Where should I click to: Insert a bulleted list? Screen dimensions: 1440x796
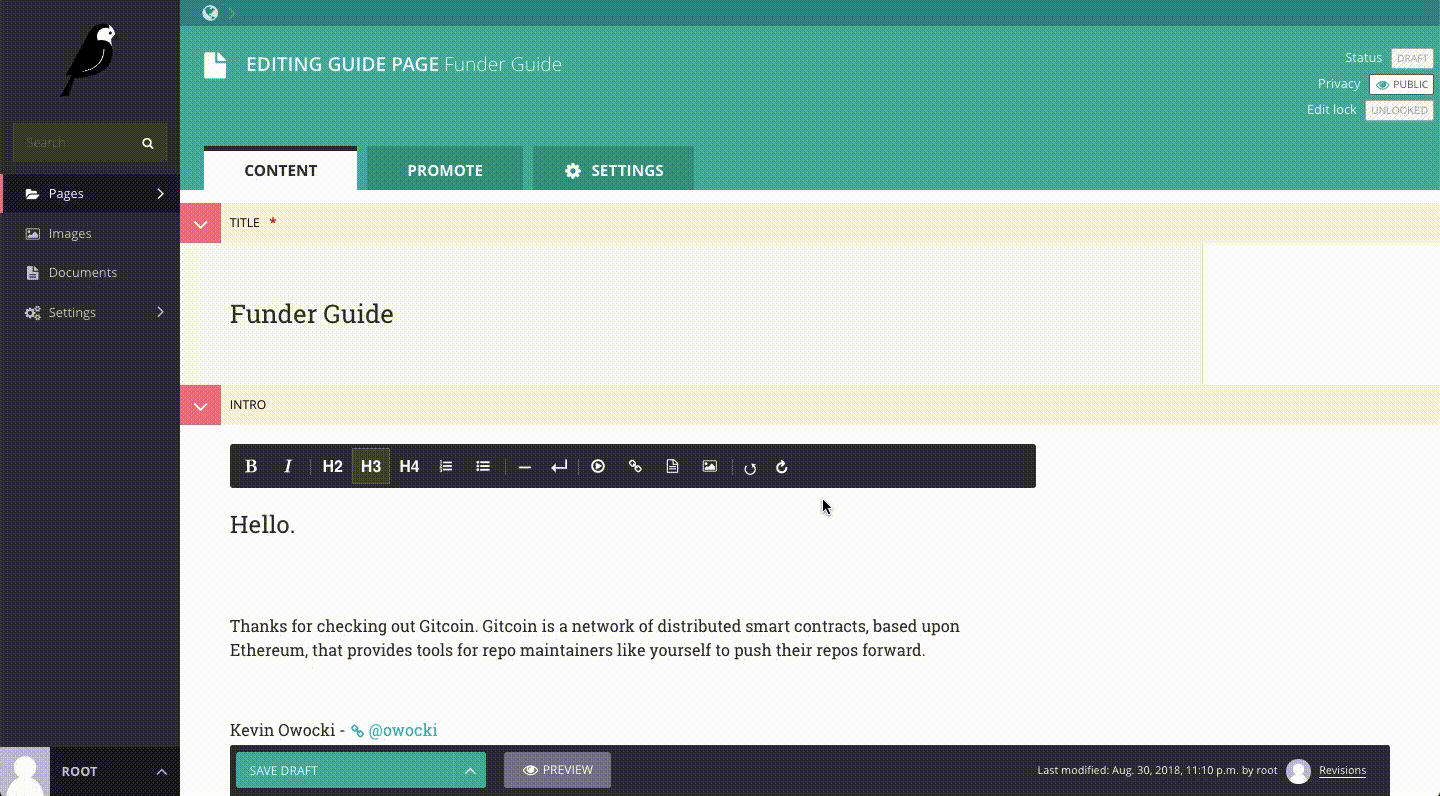483,466
